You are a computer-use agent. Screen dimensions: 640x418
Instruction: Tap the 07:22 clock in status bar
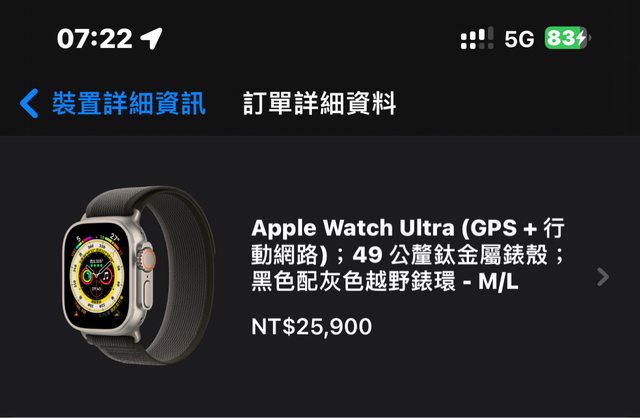click(x=95, y=39)
